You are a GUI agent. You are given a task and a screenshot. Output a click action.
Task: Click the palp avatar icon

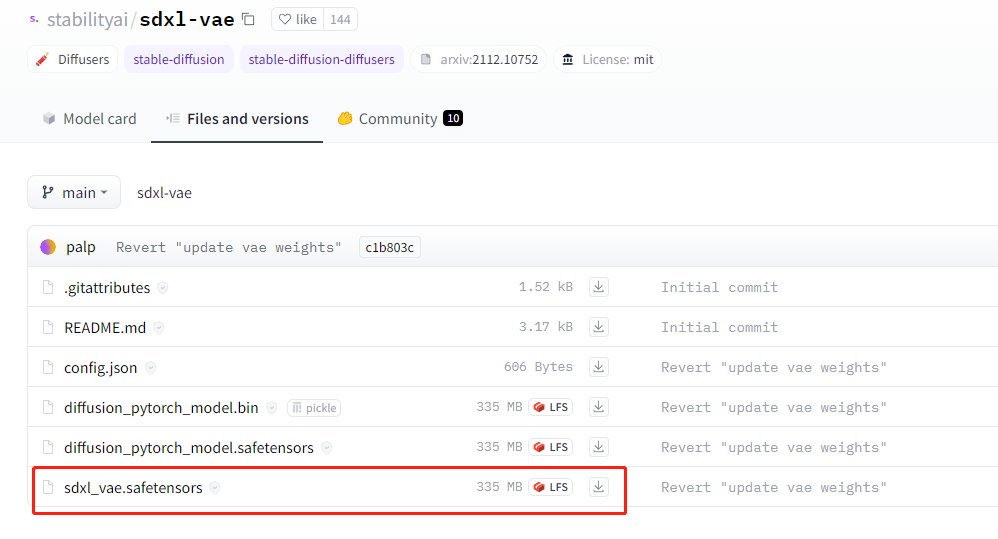(x=48, y=247)
